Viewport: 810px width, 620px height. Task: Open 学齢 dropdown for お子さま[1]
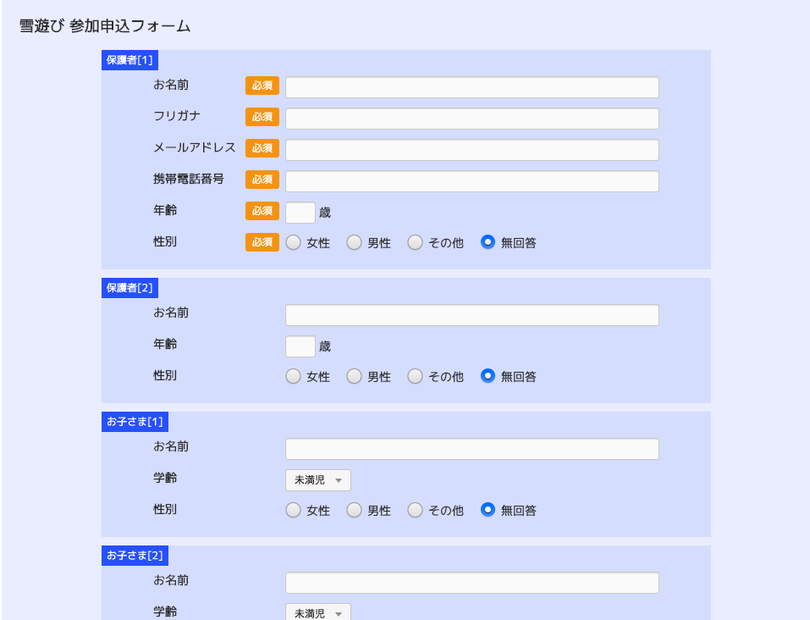point(318,480)
